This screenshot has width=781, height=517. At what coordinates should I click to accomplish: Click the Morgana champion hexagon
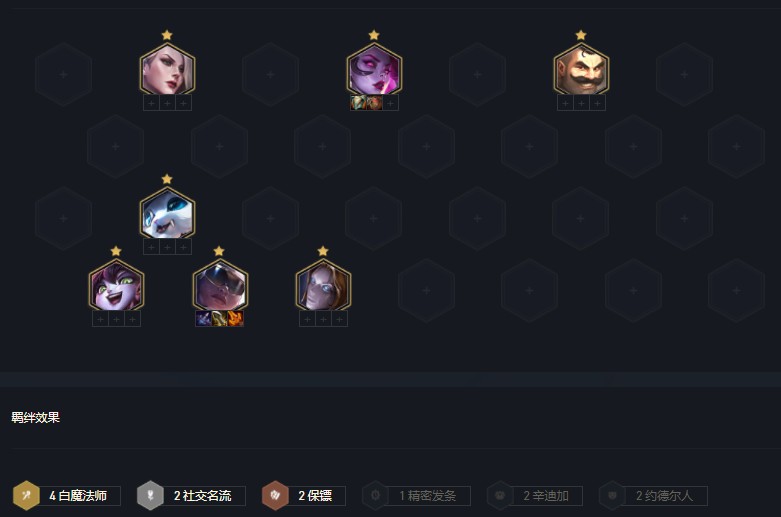[374, 69]
